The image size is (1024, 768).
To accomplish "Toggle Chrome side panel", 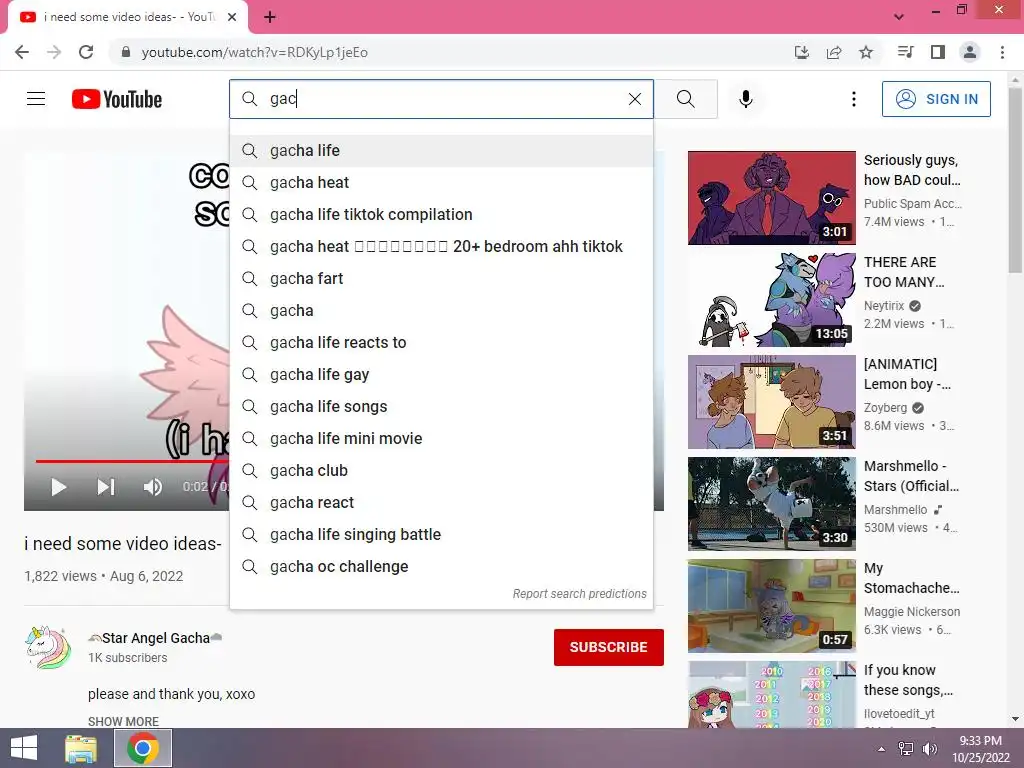I will coord(938,52).
